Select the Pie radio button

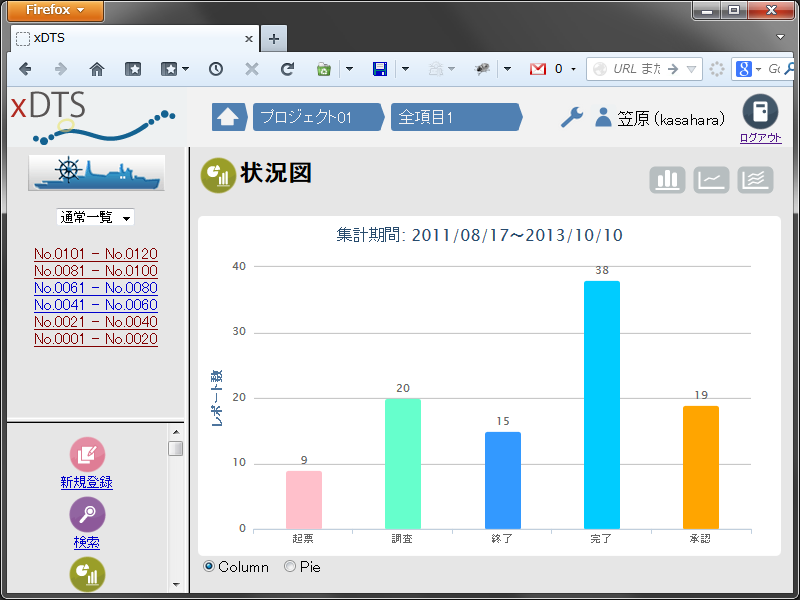click(x=290, y=566)
